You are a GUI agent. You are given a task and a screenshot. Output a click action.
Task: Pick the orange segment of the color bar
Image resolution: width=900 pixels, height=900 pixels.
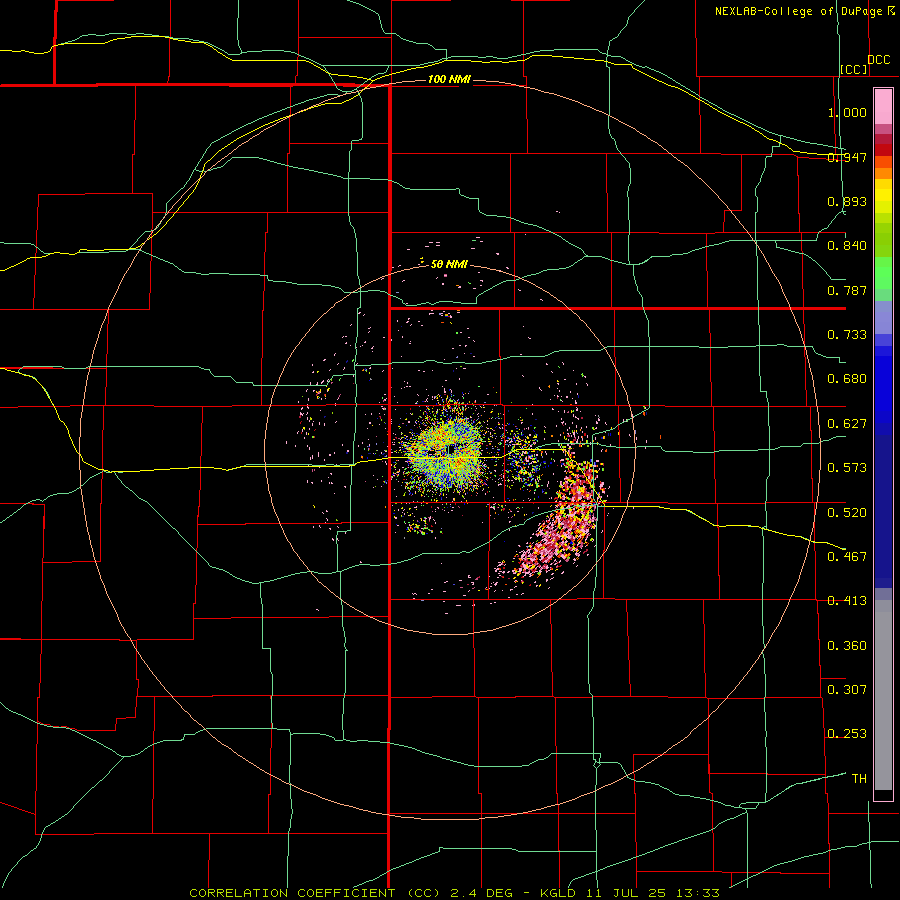tap(883, 173)
